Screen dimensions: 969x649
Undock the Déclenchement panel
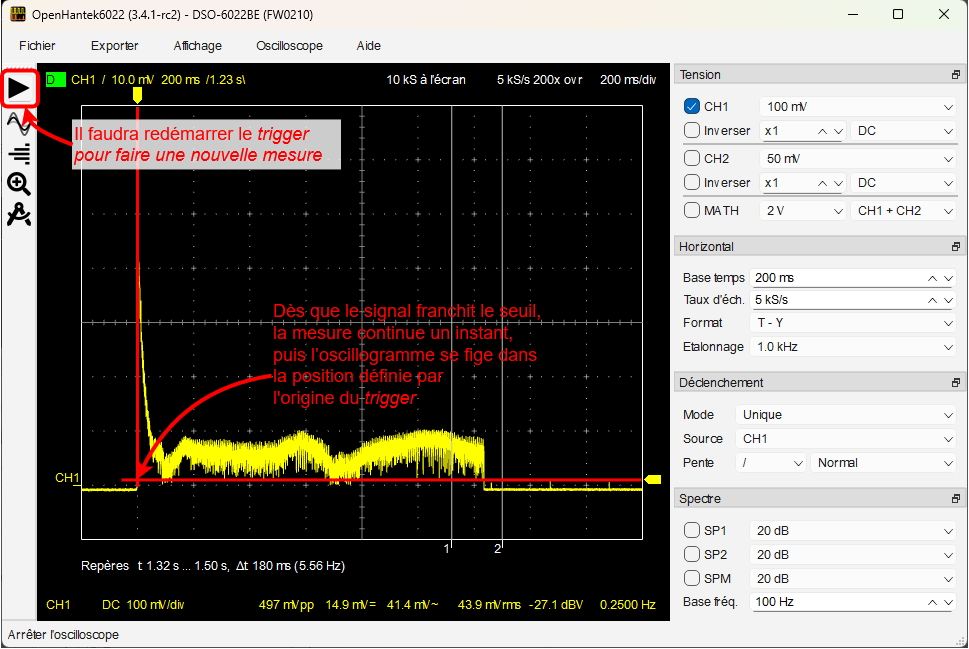coord(955,383)
